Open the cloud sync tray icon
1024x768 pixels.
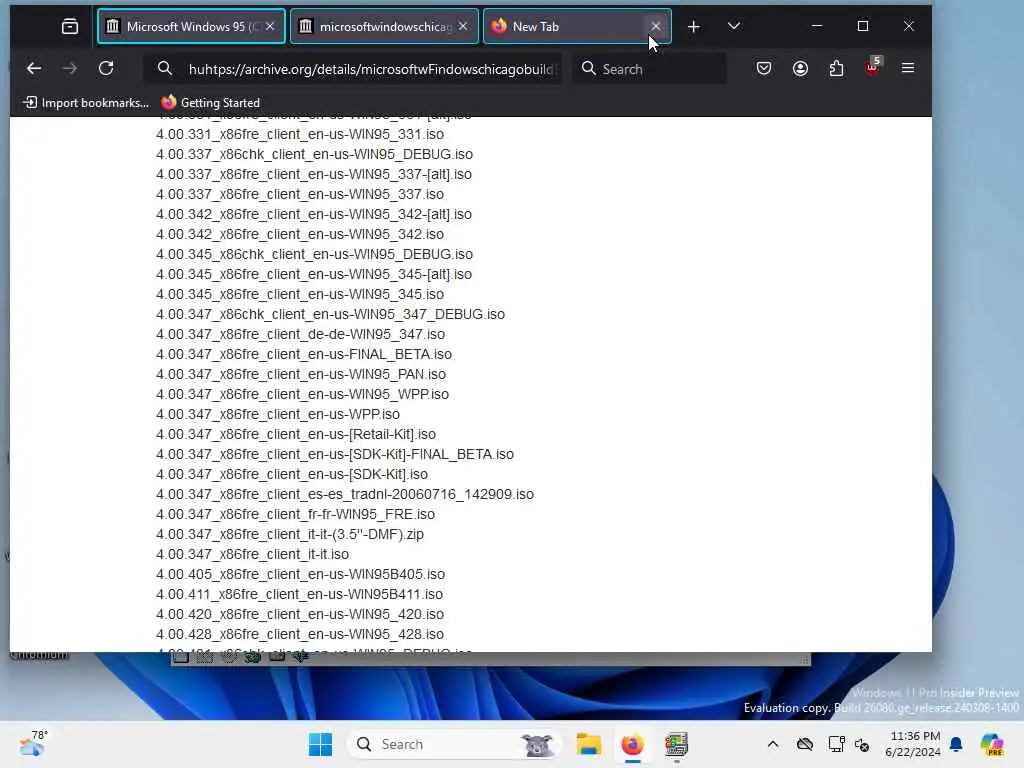tap(805, 744)
